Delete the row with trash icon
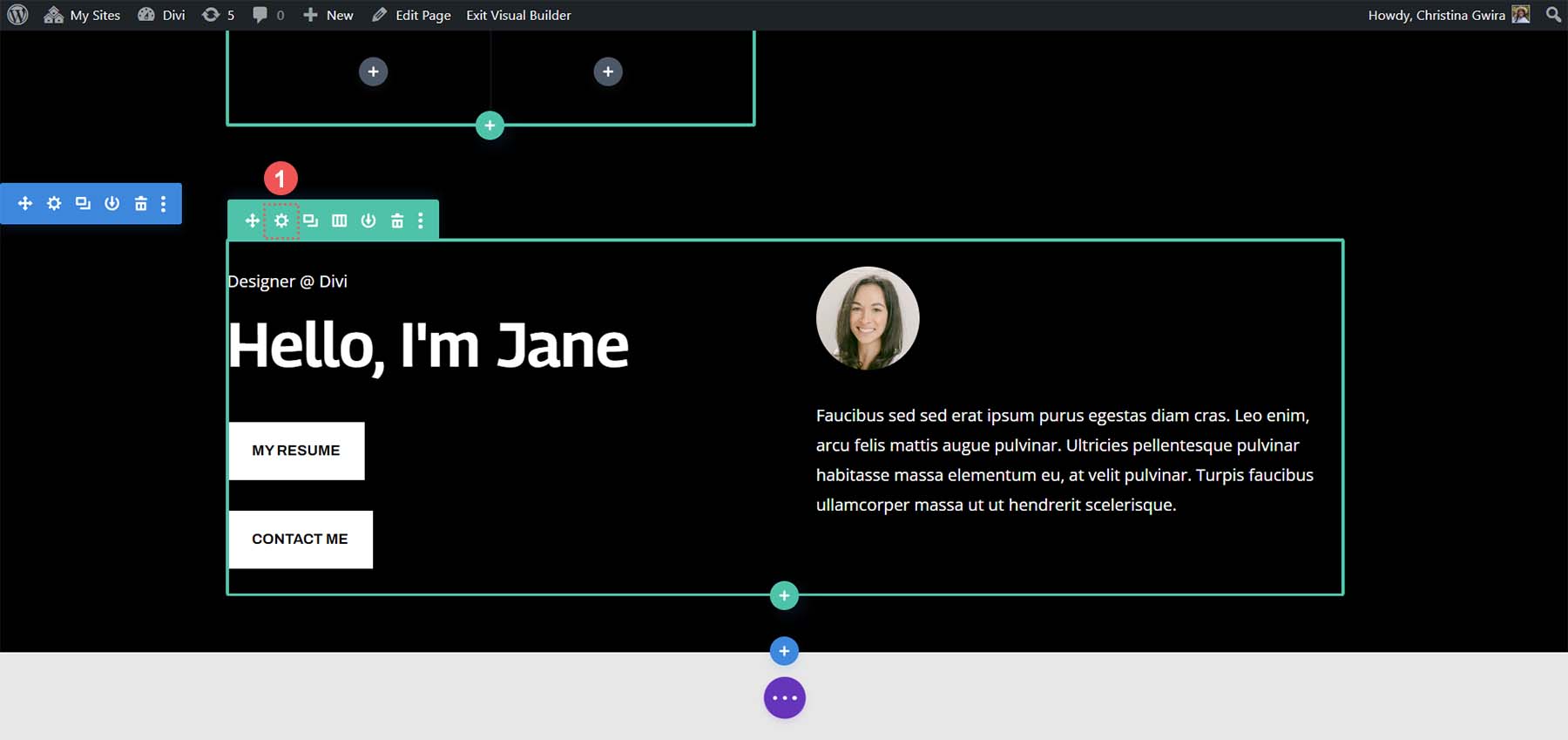Screen dimensions: 1568x740 tap(397, 221)
